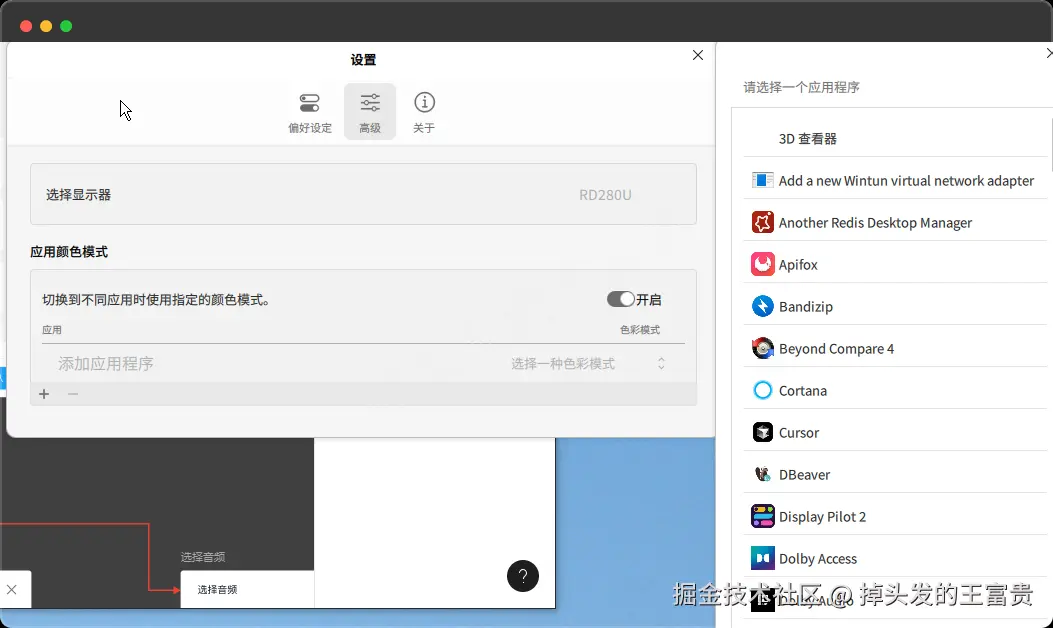Select 3D 查看器 from the list

(895, 138)
